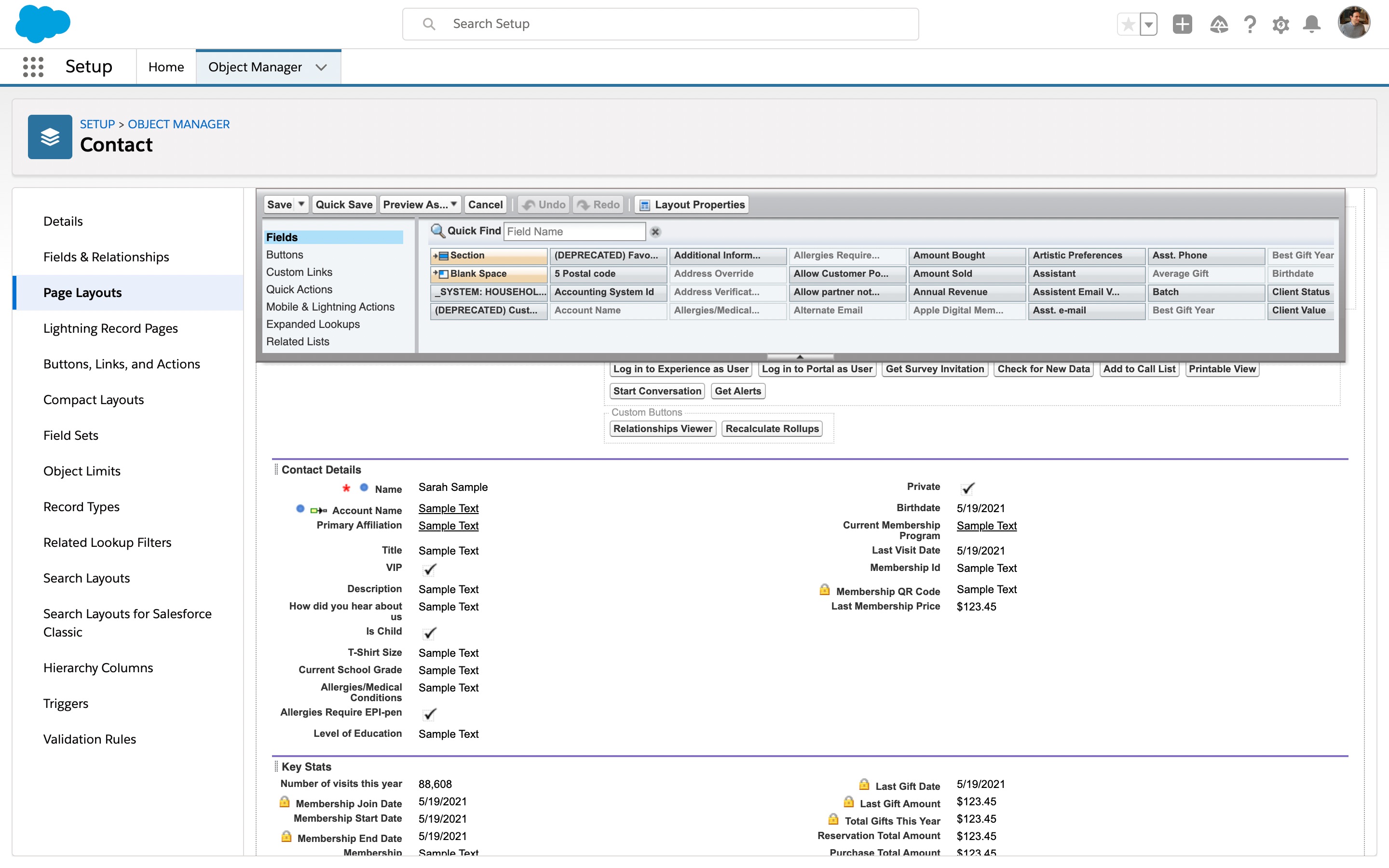Click the lock icon beside Membership Join Date

(285, 802)
